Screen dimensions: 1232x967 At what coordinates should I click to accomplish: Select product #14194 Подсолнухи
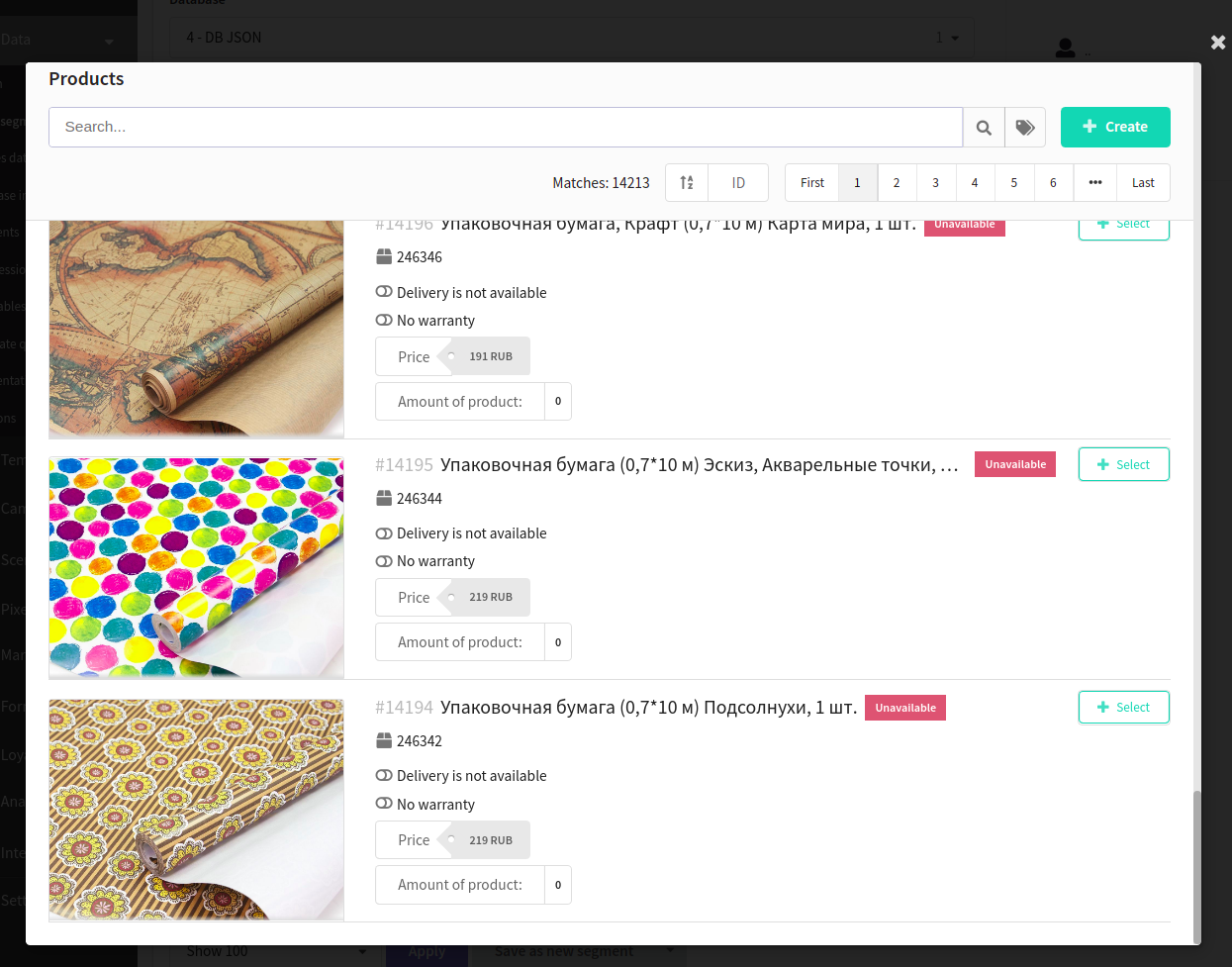pos(1124,707)
